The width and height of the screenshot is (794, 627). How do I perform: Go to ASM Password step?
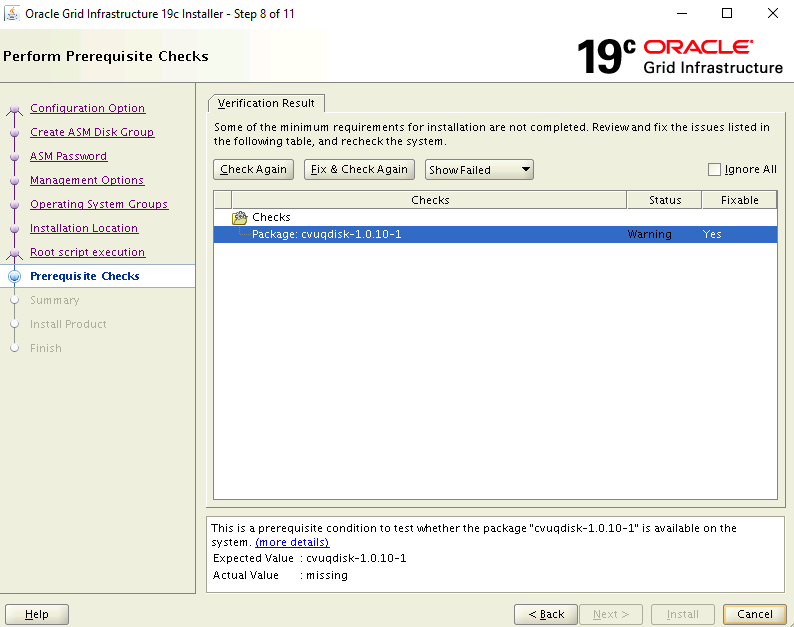(x=68, y=156)
